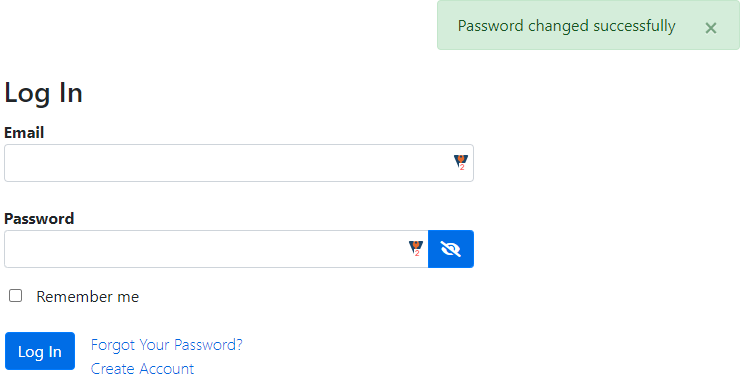Close notification using the X icon

[710, 28]
